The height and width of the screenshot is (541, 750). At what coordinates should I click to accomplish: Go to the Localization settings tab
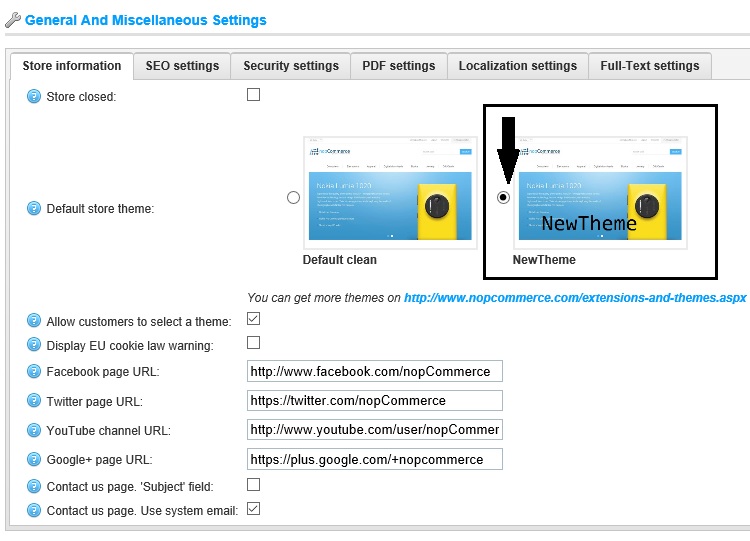coord(517,66)
